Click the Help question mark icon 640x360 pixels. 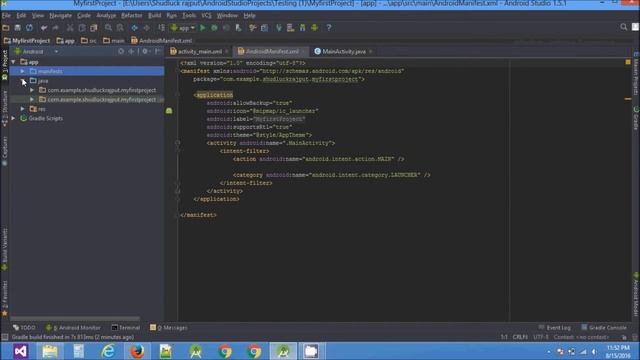[x=329, y=28]
